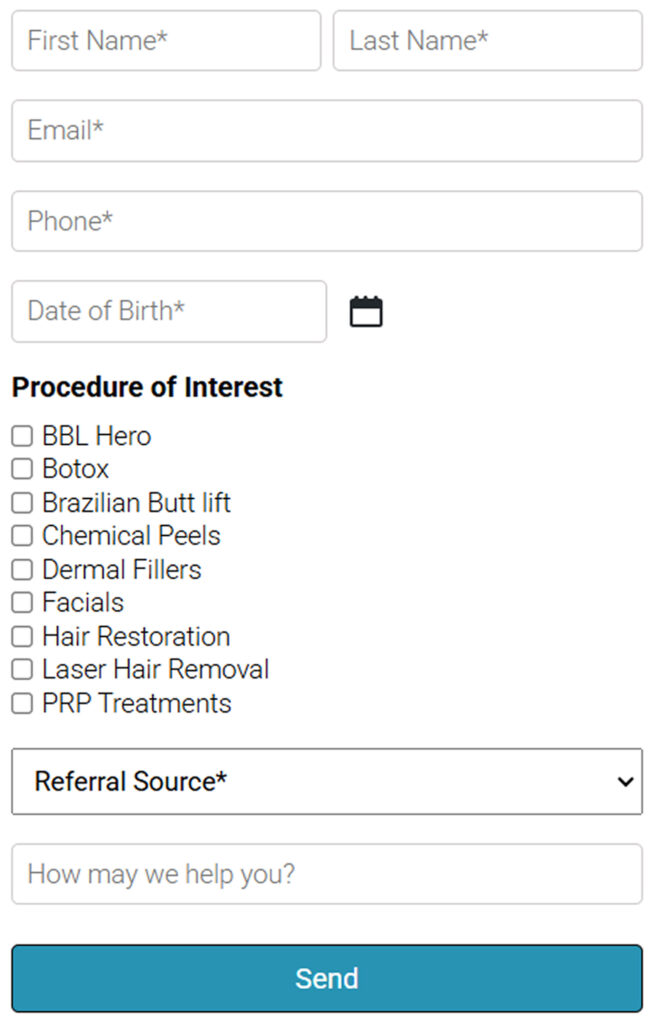Select the Brazilian Butt lift checkbox
The image size is (650, 1024).
22,503
